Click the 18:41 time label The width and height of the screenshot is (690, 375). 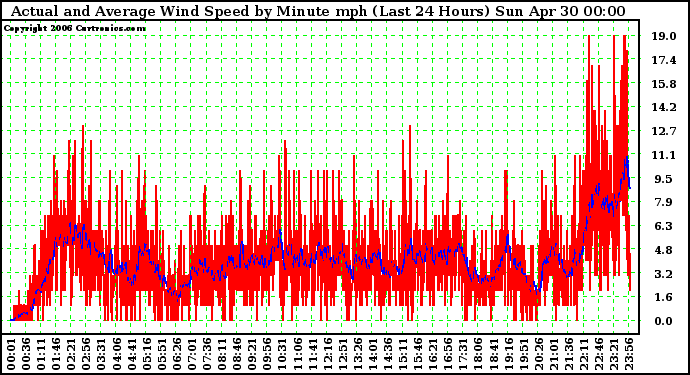click(x=493, y=354)
